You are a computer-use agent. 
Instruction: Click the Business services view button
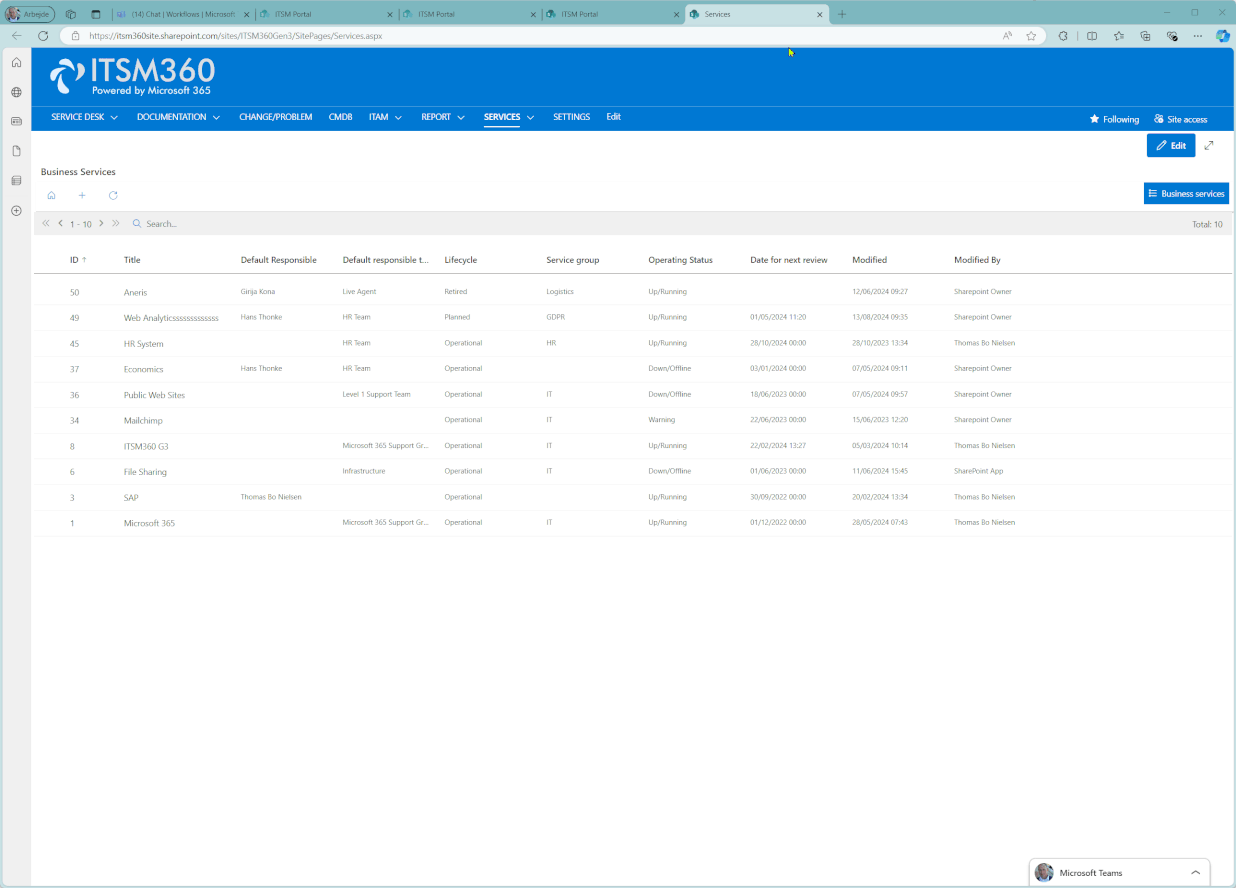[1186, 194]
